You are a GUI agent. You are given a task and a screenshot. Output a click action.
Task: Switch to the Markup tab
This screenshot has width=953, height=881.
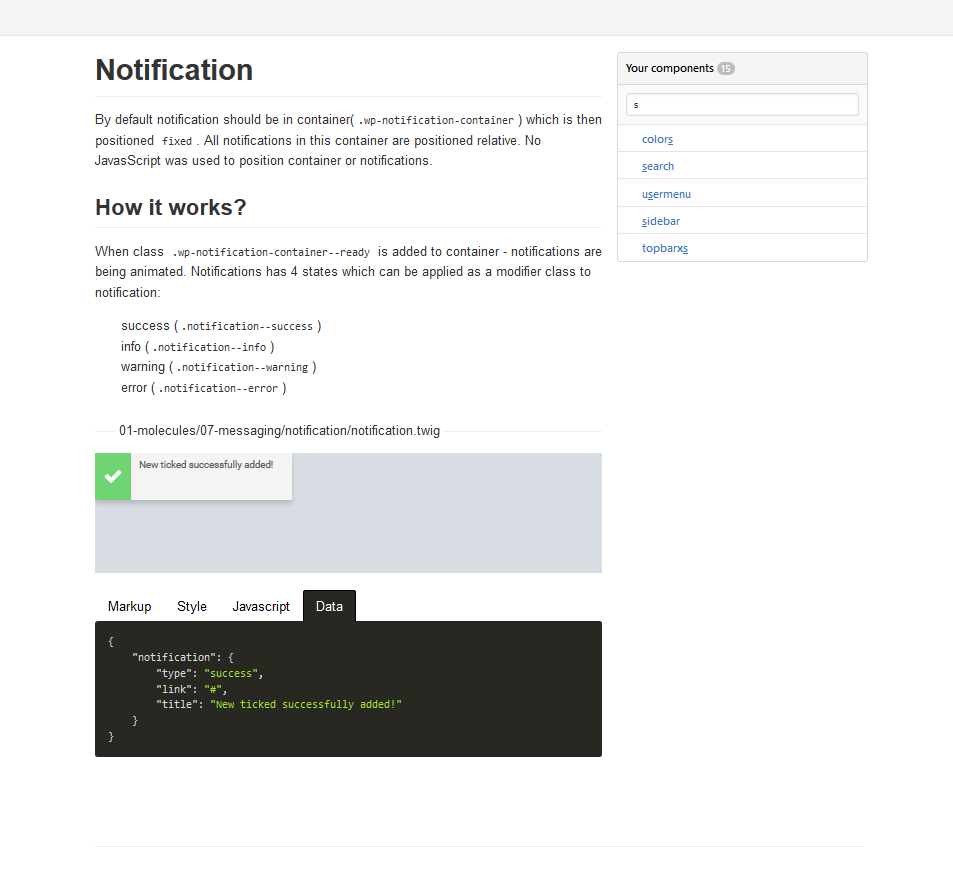point(129,606)
